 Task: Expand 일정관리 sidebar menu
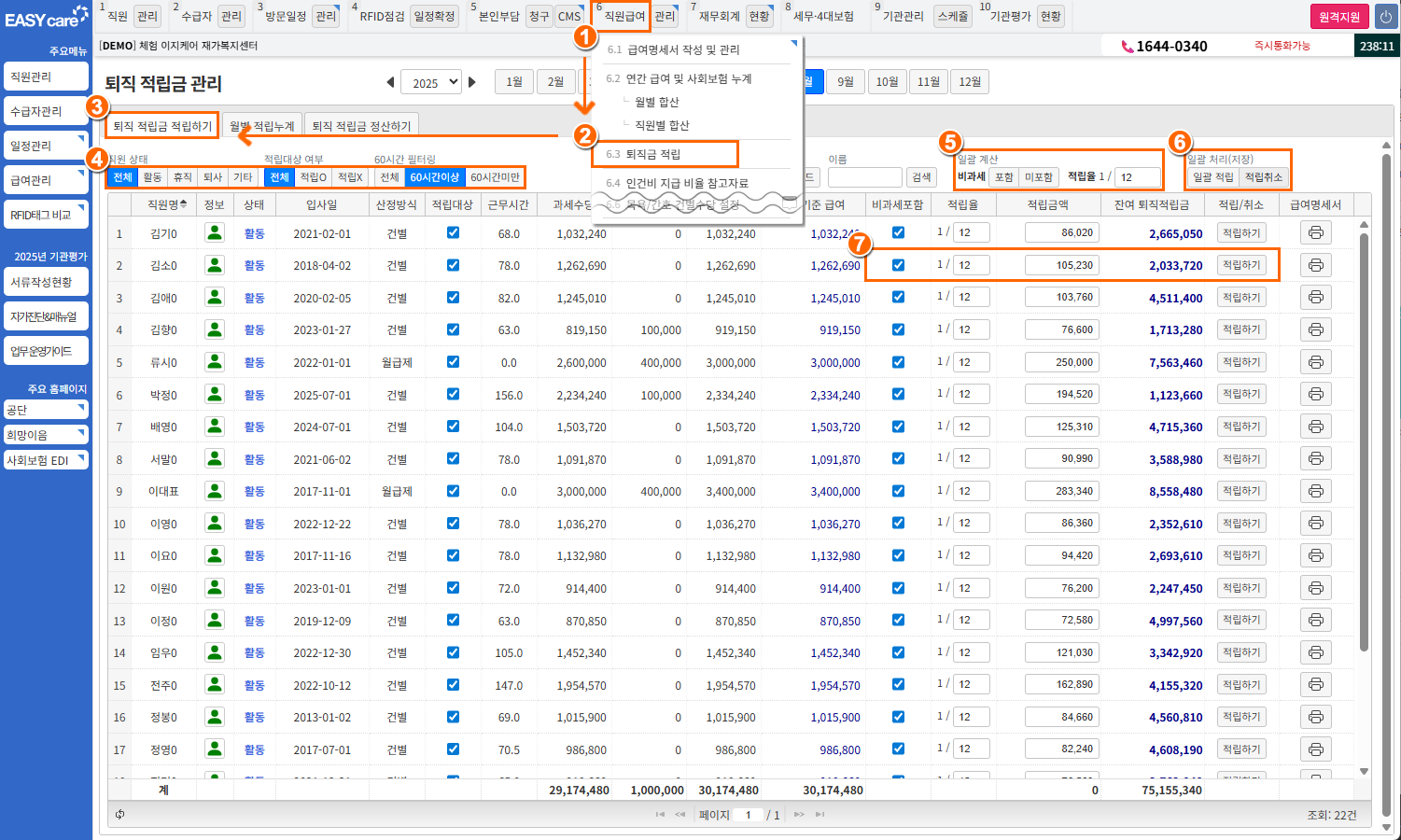pyautogui.click(x=46, y=146)
